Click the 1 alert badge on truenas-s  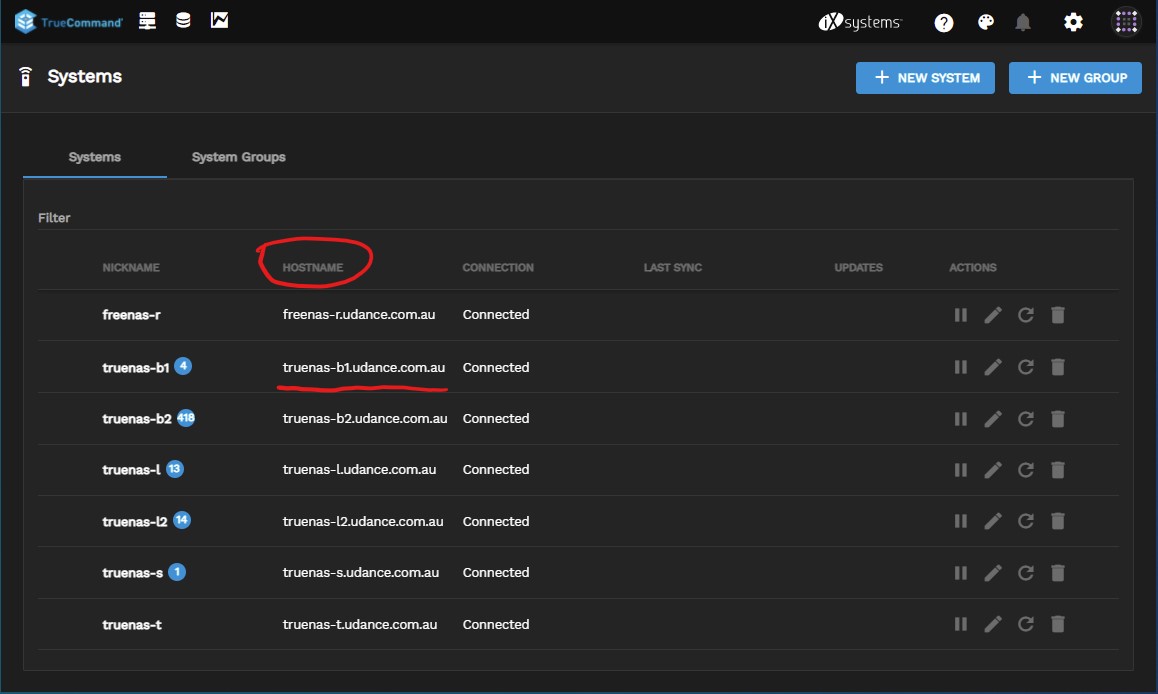(x=177, y=571)
